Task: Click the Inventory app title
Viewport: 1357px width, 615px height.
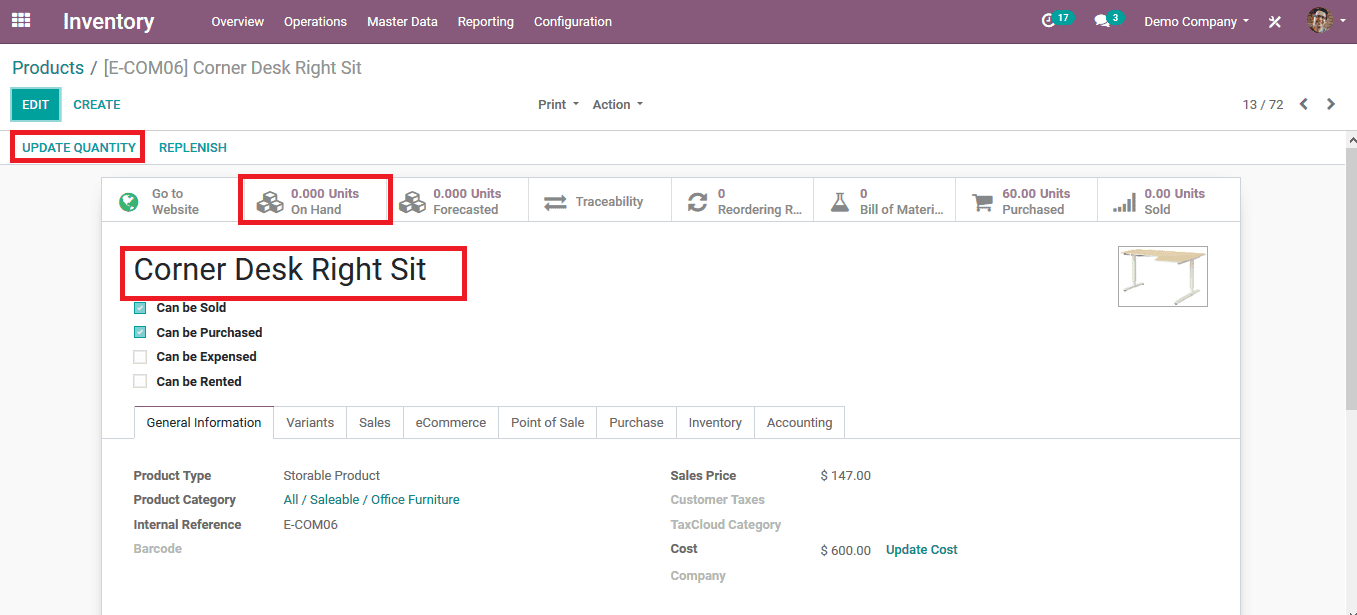Action: pyautogui.click(x=109, y=21)
